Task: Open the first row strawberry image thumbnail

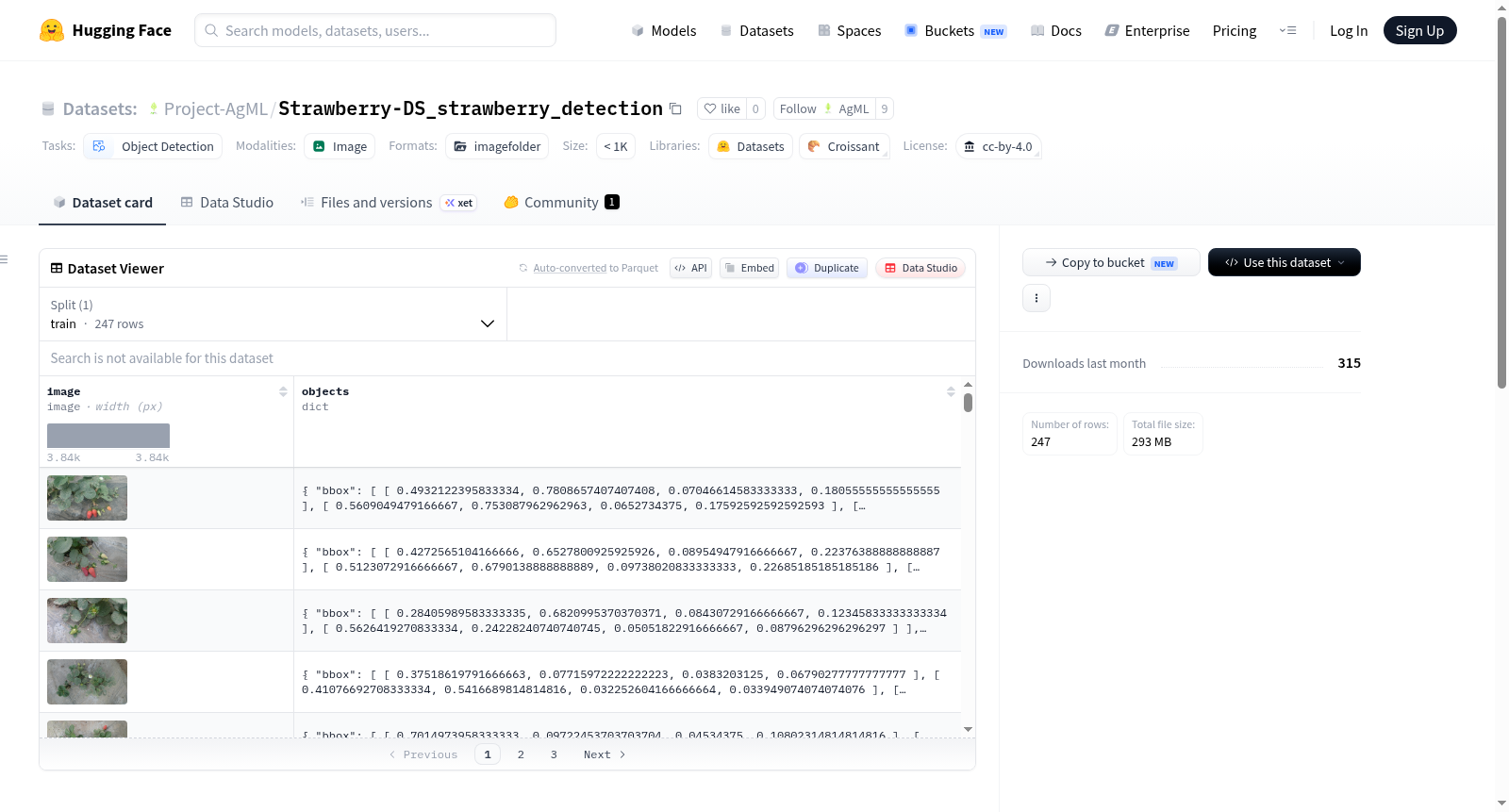Action: pyautogui.click(x=87, y=498)
